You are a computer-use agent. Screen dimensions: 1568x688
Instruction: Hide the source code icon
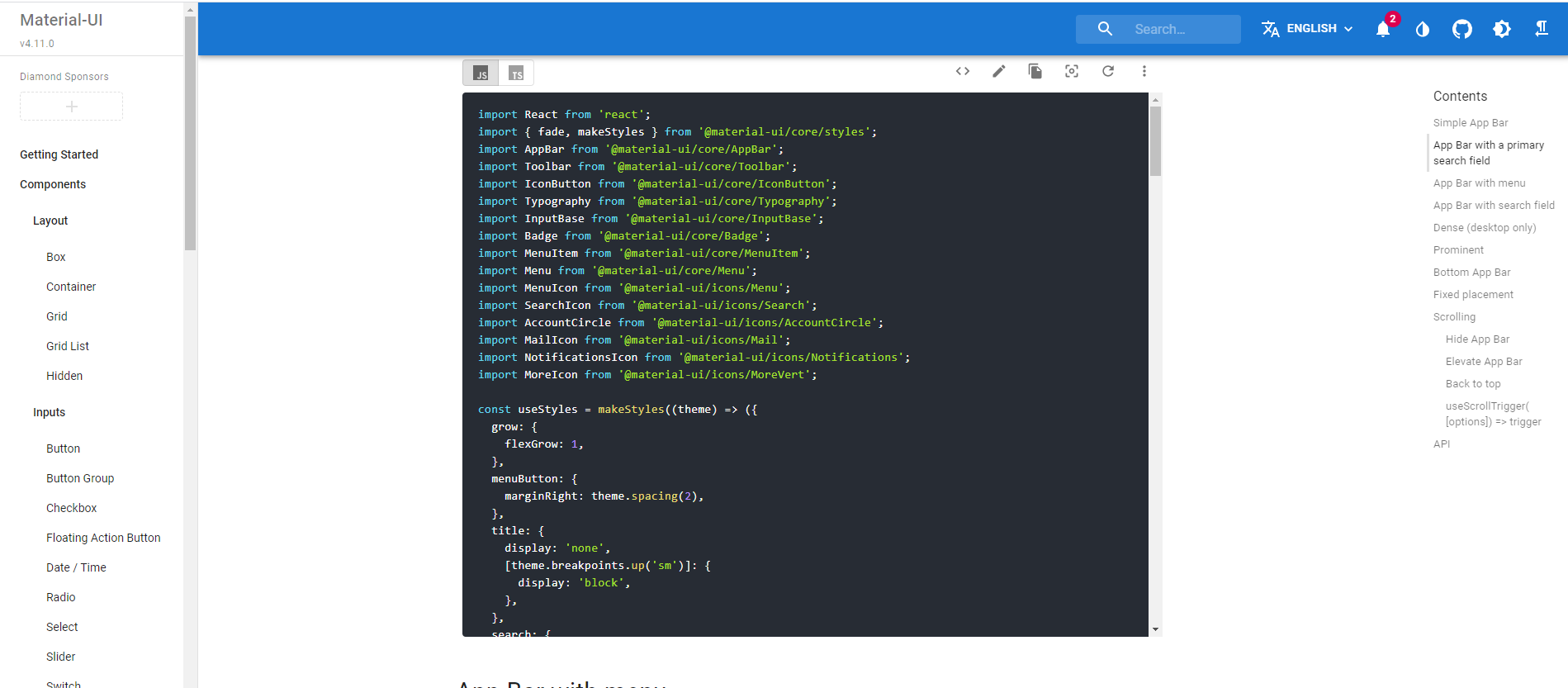(x=963, y=71)
